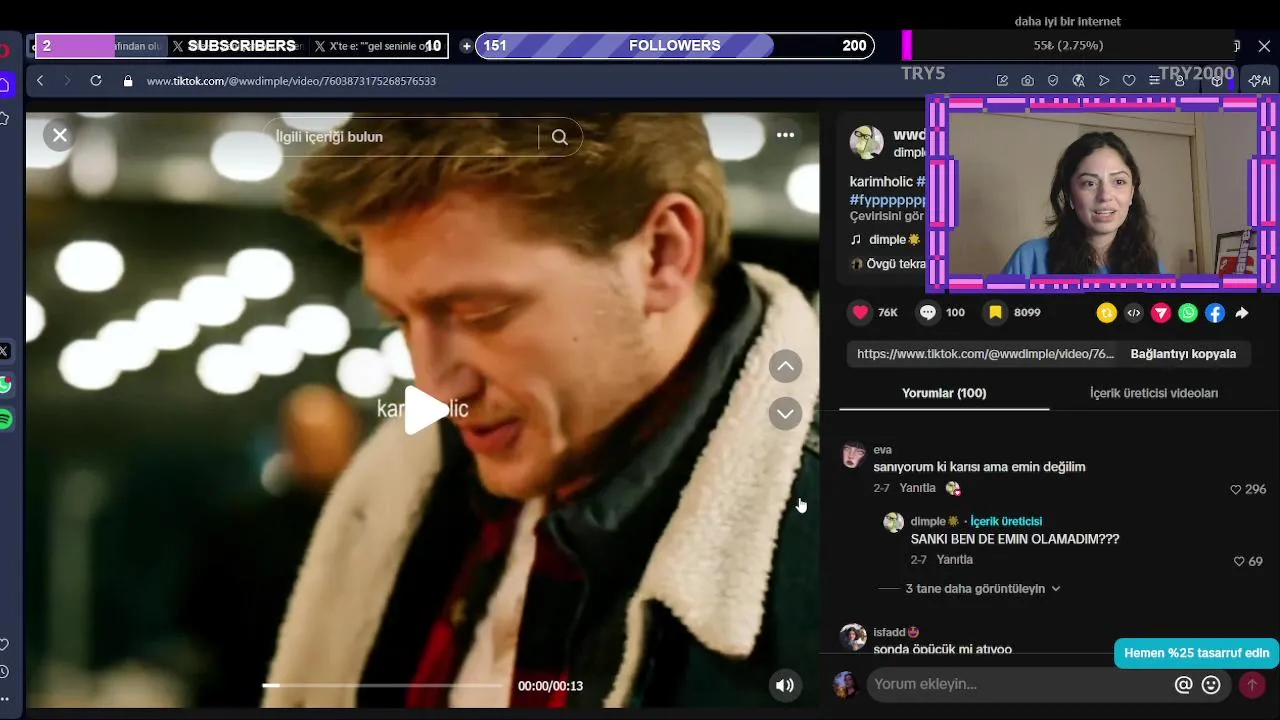Open the emoji picker in comment box
The image size is (1280, 720).
(x=1211, y=685)
